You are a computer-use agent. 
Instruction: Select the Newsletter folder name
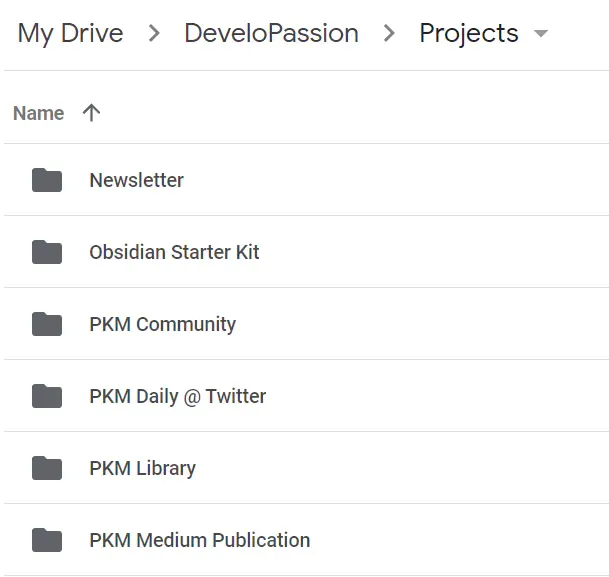pos(136,180)
